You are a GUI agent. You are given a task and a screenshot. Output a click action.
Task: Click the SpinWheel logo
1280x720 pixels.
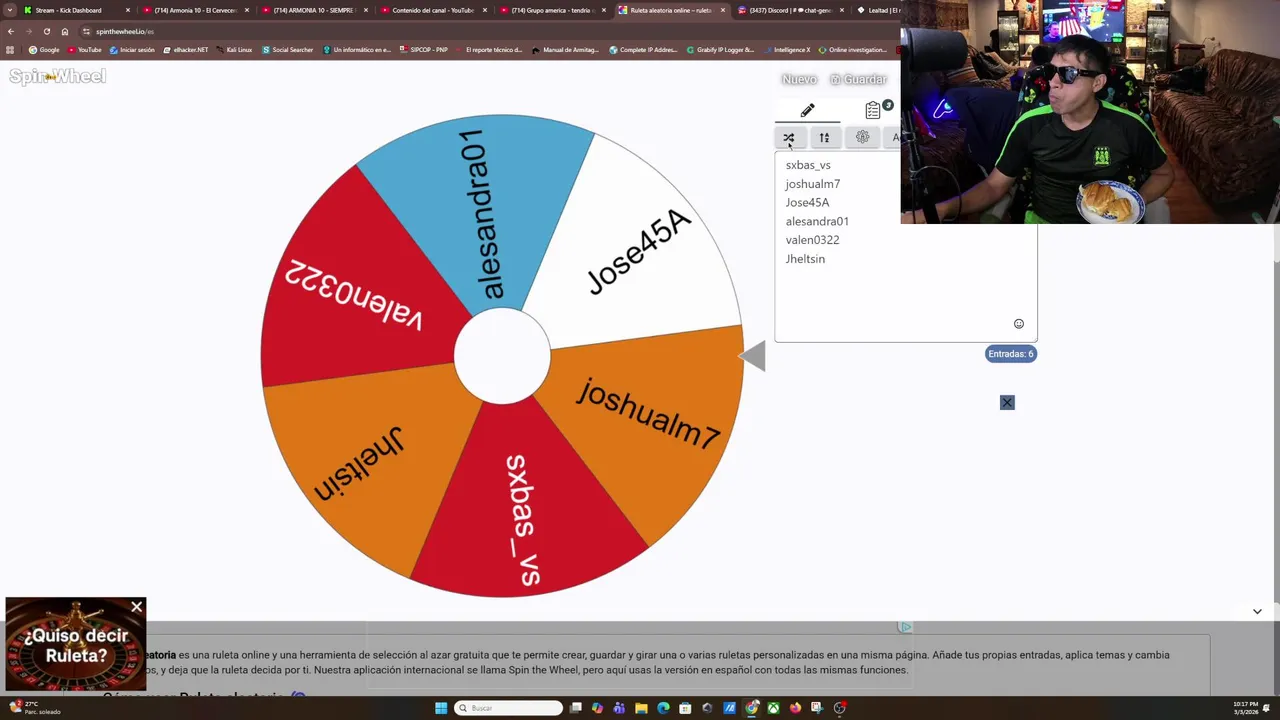point(57,76)
